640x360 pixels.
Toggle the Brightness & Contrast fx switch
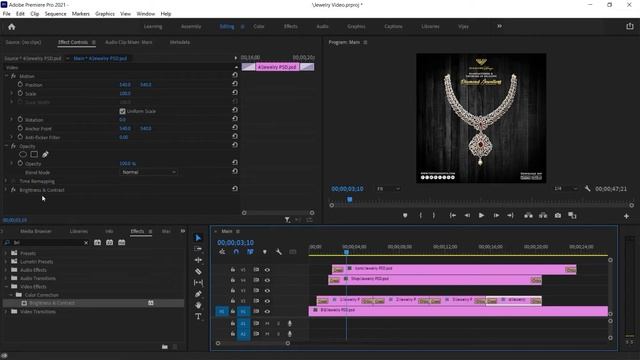point(13,190)
